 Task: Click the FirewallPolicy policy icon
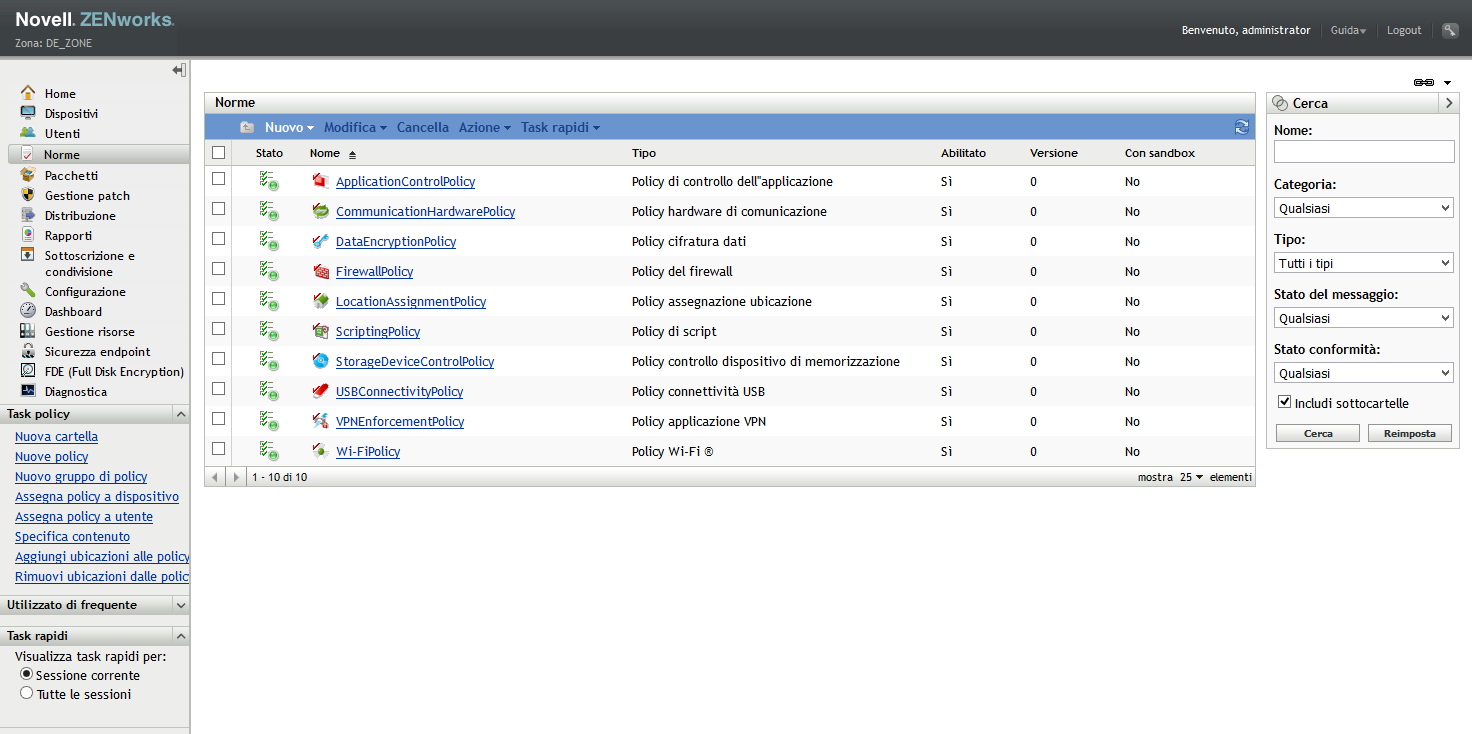click(321, 271)
